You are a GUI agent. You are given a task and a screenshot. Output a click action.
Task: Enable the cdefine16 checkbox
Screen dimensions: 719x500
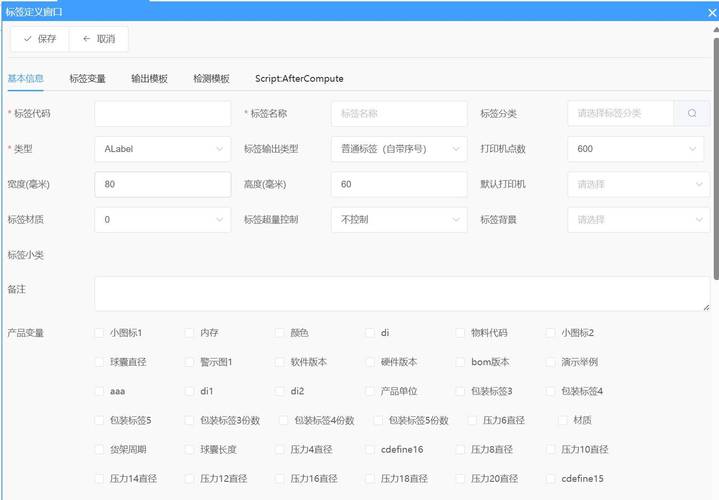point(370,450)
